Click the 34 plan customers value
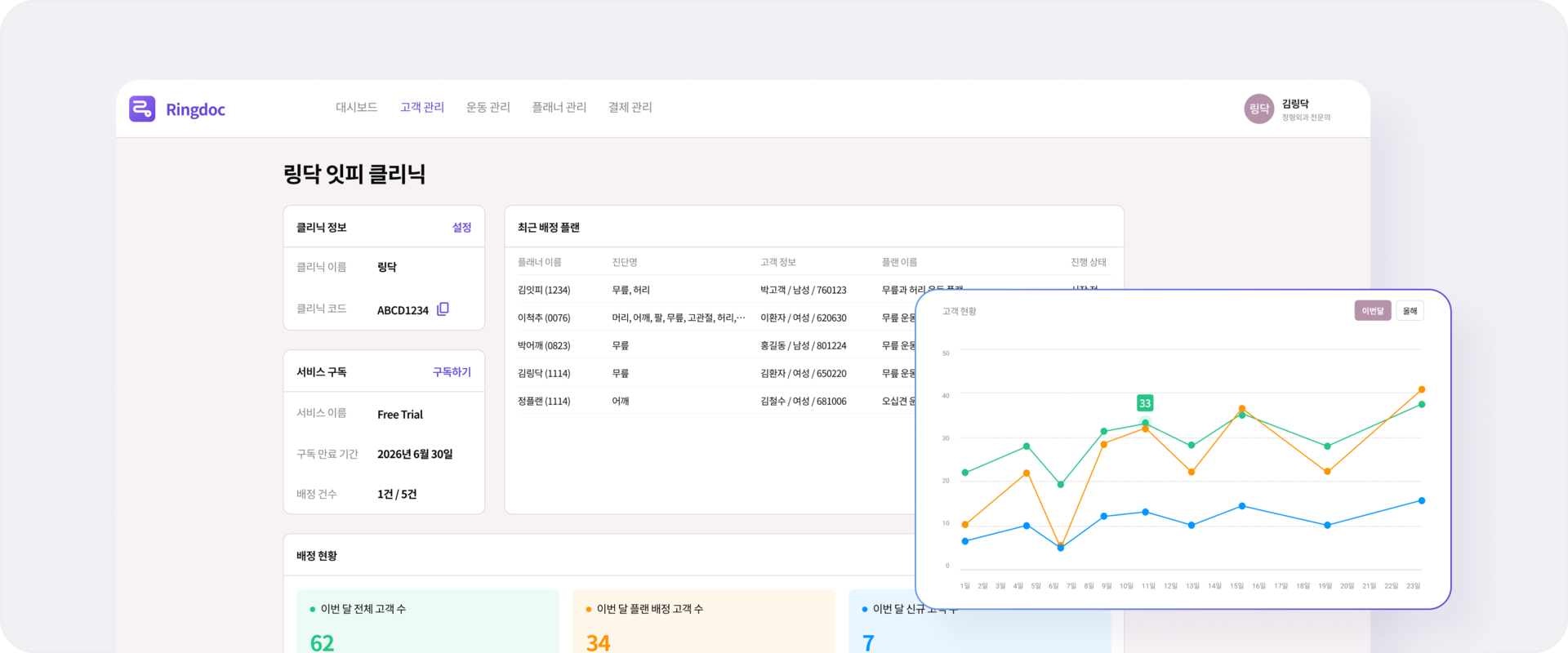 [598, 643]
